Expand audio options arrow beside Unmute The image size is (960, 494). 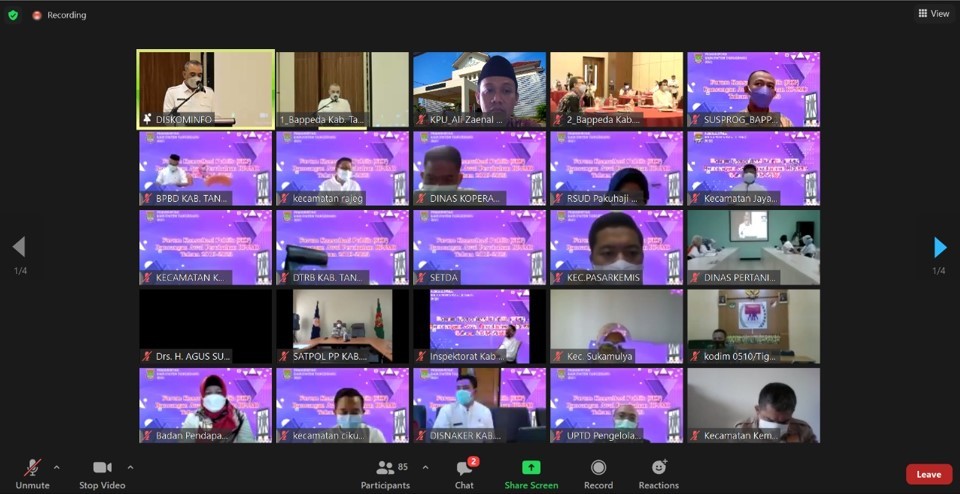pos(56,467)
